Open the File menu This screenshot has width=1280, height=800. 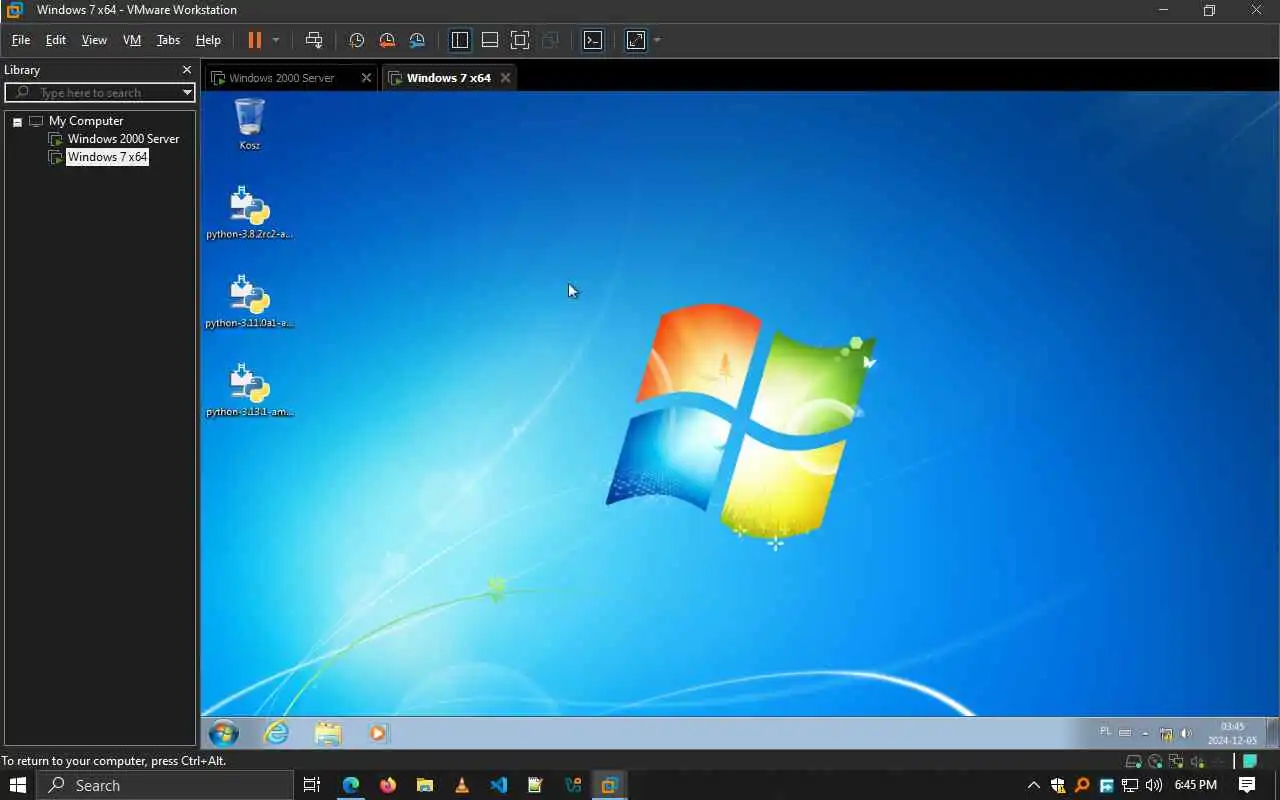[21, 40]
